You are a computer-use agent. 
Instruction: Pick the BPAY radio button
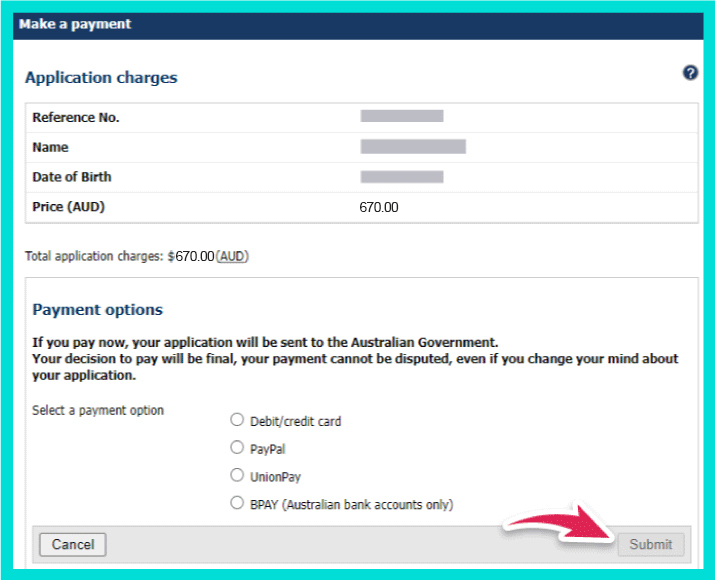(x=237, y=503)
